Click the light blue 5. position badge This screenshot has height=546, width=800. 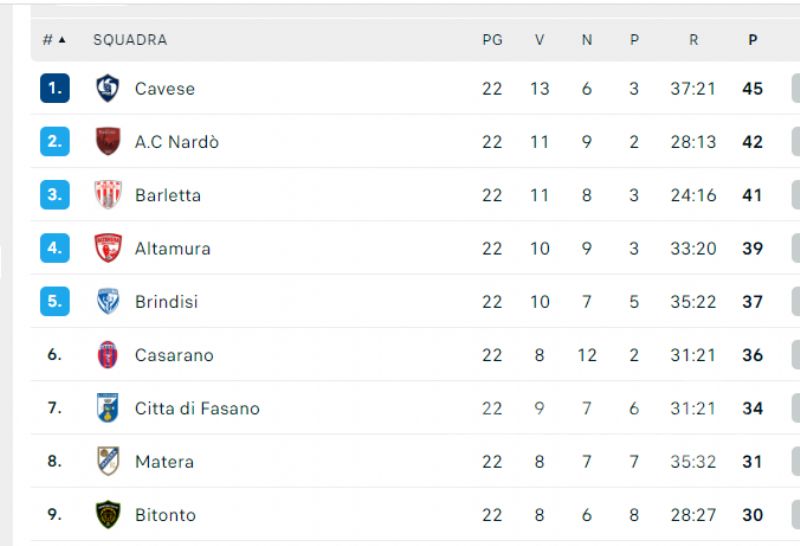(55, 301)
